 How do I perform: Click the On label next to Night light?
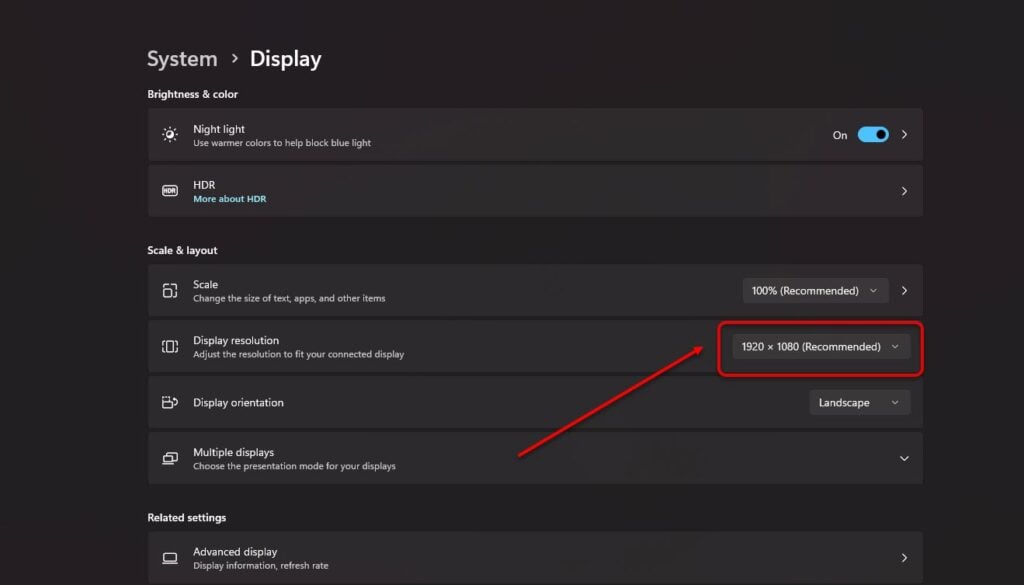[x=839, y=134]
